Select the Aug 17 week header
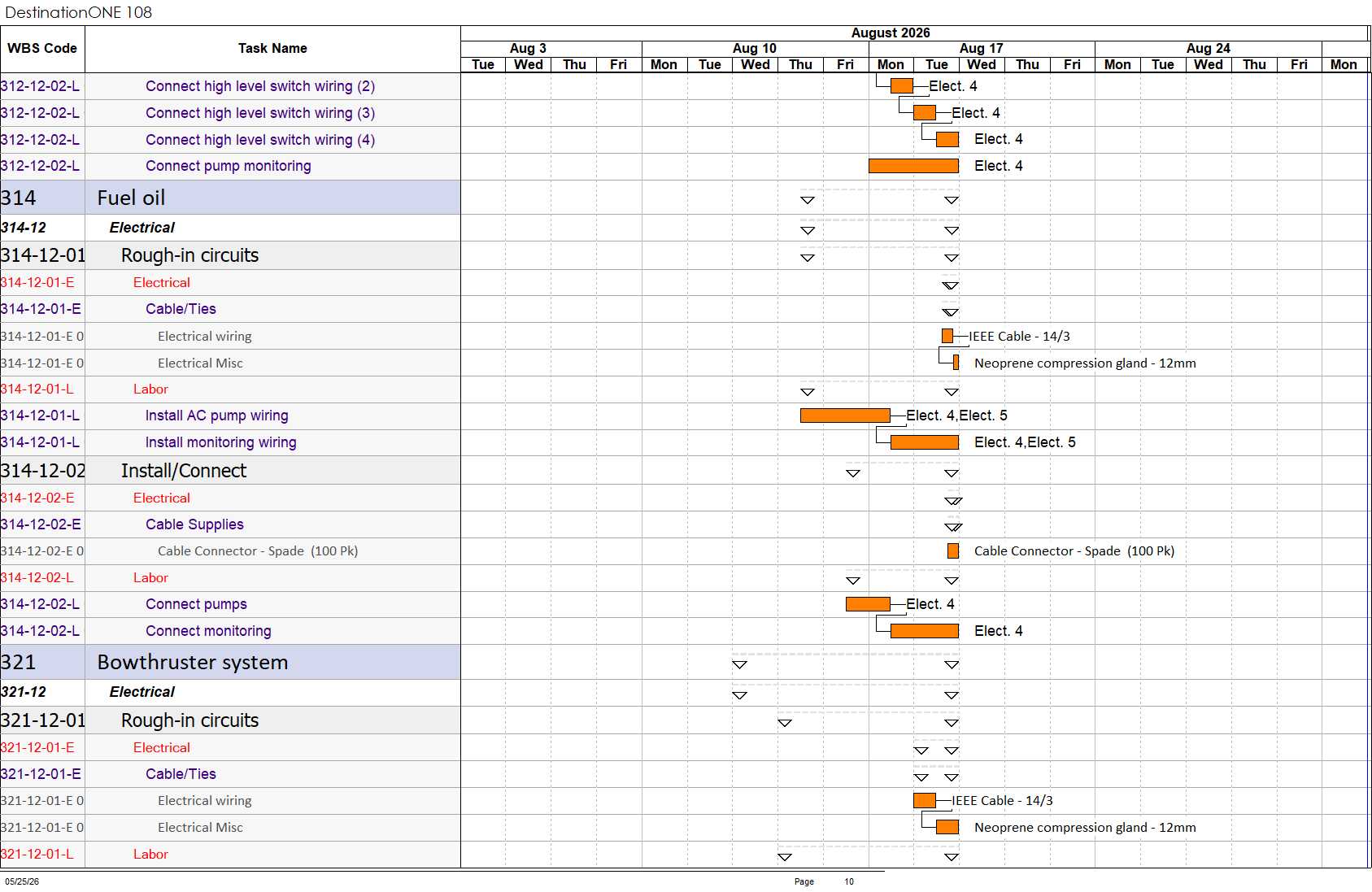Image resolution: width=1372 pixels, height=892 pixels. 982,49
